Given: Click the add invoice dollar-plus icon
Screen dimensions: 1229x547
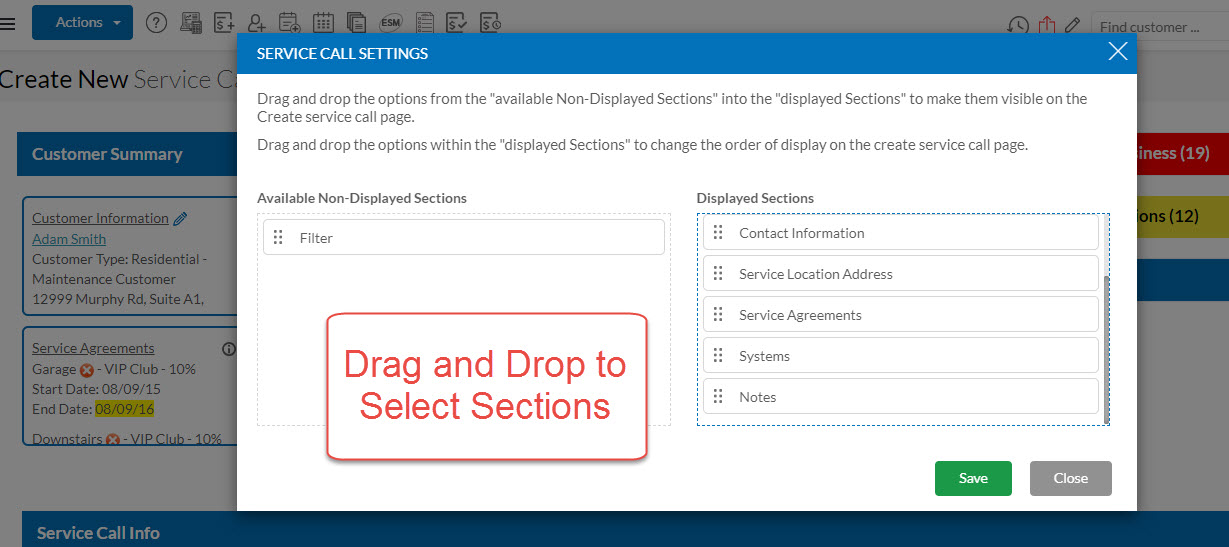Looking at the screenshot, I should point(224,22).
